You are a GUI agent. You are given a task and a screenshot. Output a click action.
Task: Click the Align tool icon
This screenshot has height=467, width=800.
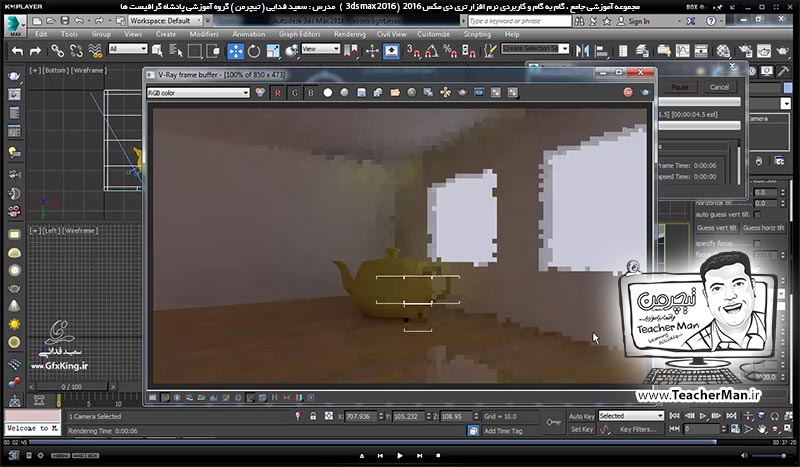(602, 51)
